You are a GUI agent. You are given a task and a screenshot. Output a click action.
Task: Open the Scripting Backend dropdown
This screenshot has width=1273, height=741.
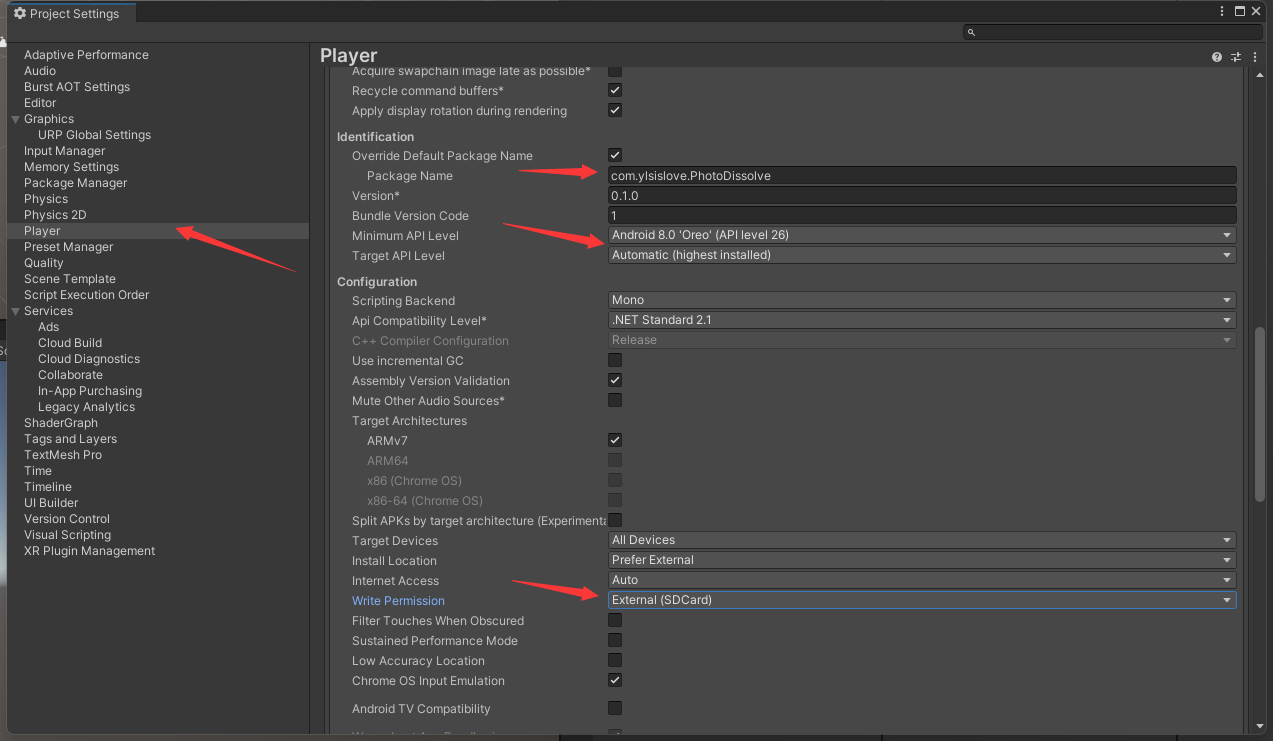[x=921, y=300]
